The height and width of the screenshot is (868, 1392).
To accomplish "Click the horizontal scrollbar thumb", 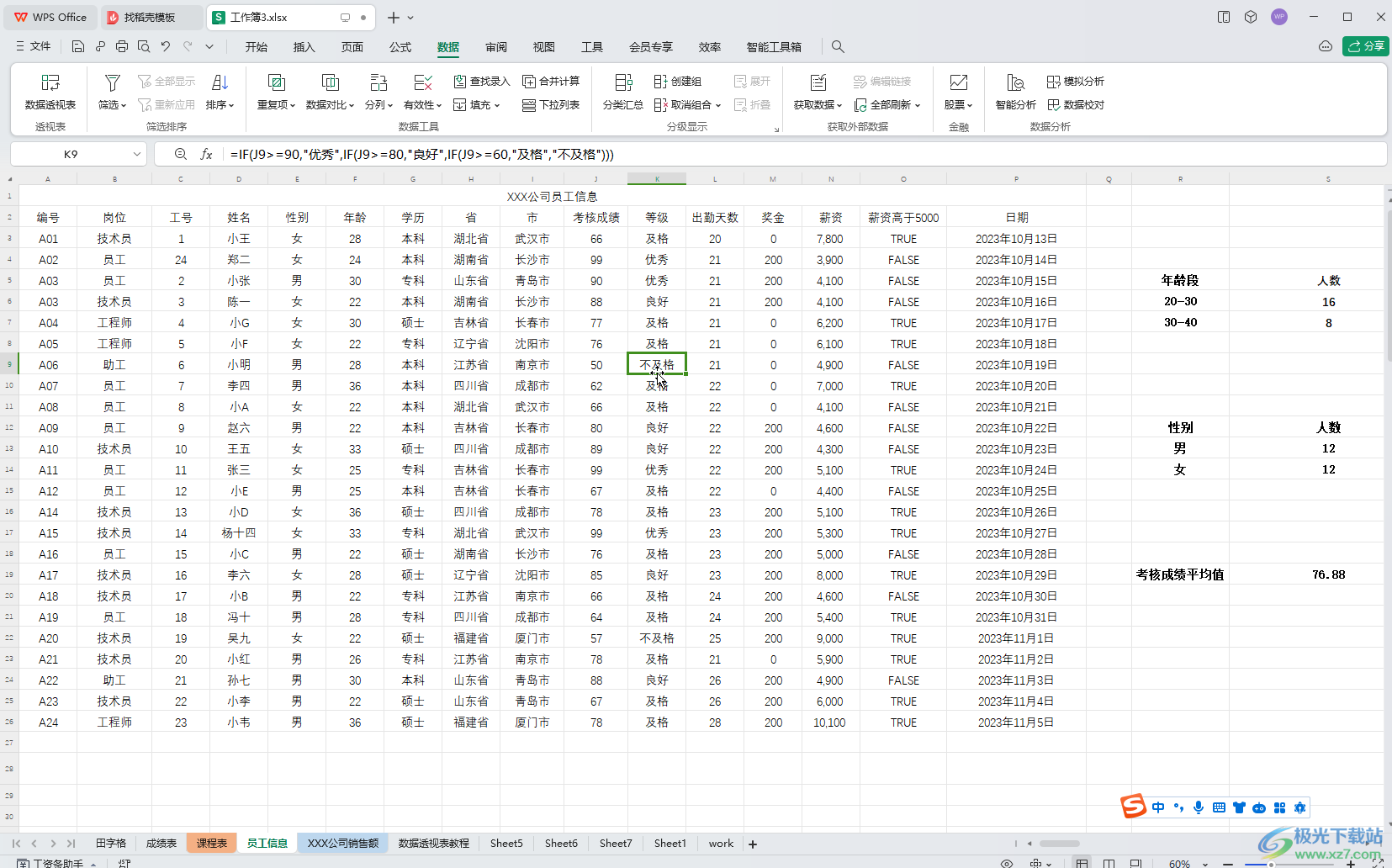I will click(1059, 844).
